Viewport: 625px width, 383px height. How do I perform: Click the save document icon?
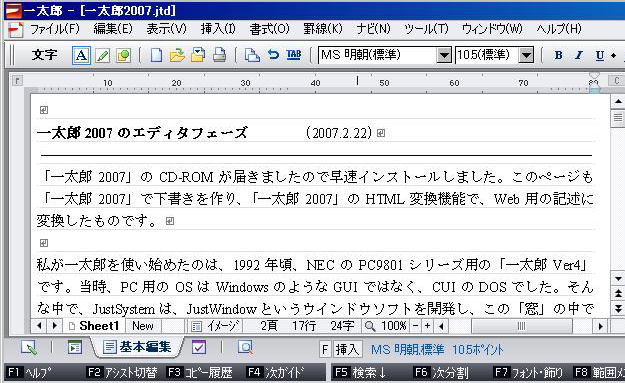(198, 55)
